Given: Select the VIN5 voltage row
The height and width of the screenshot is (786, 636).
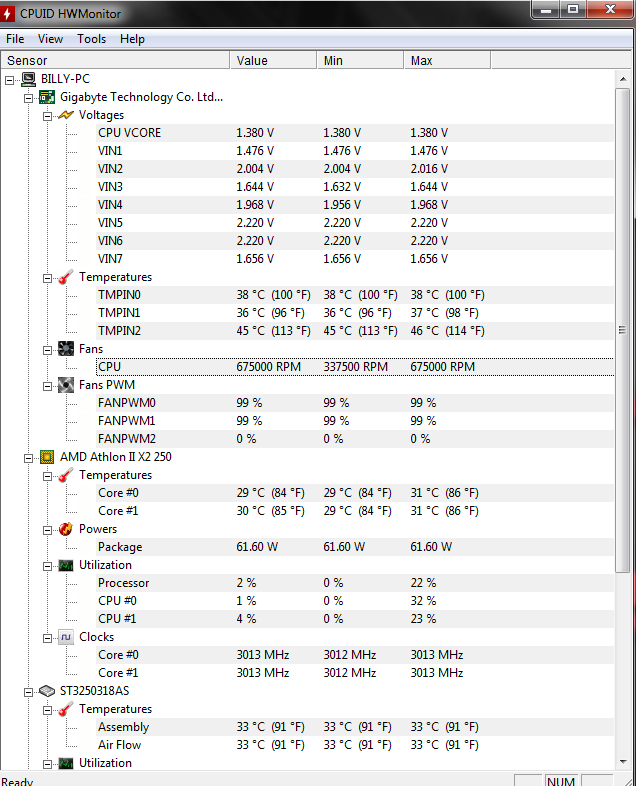Looking at the screenshot, I should point(355,223).
